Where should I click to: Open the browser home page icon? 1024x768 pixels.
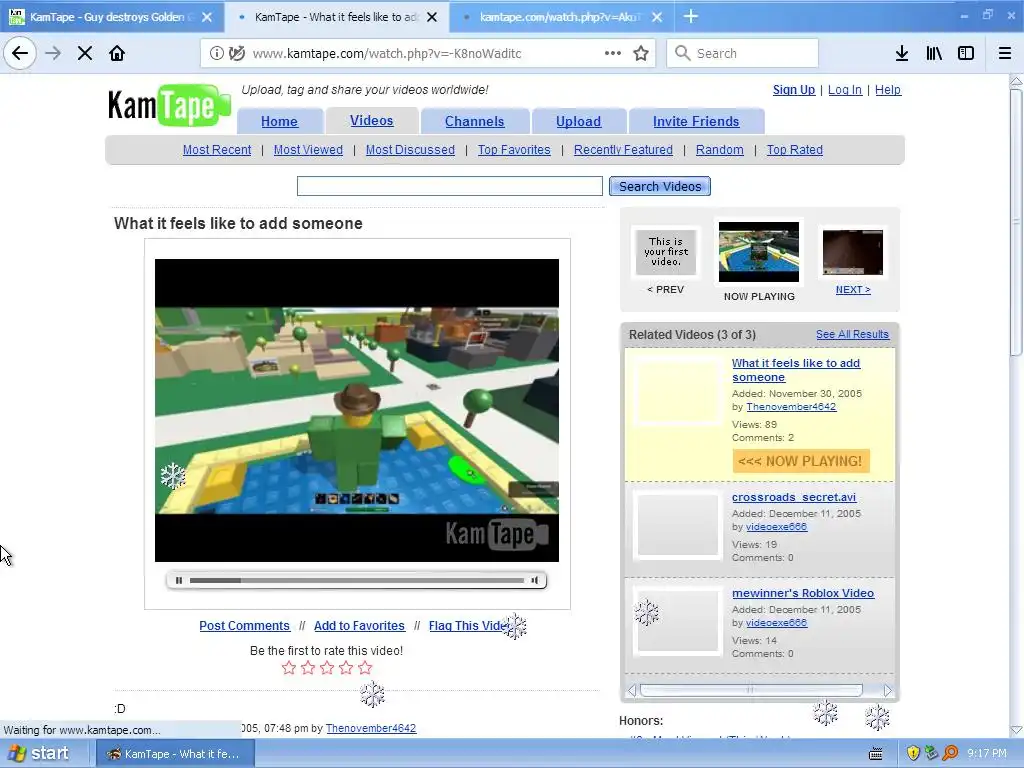[x=117, y=53]
